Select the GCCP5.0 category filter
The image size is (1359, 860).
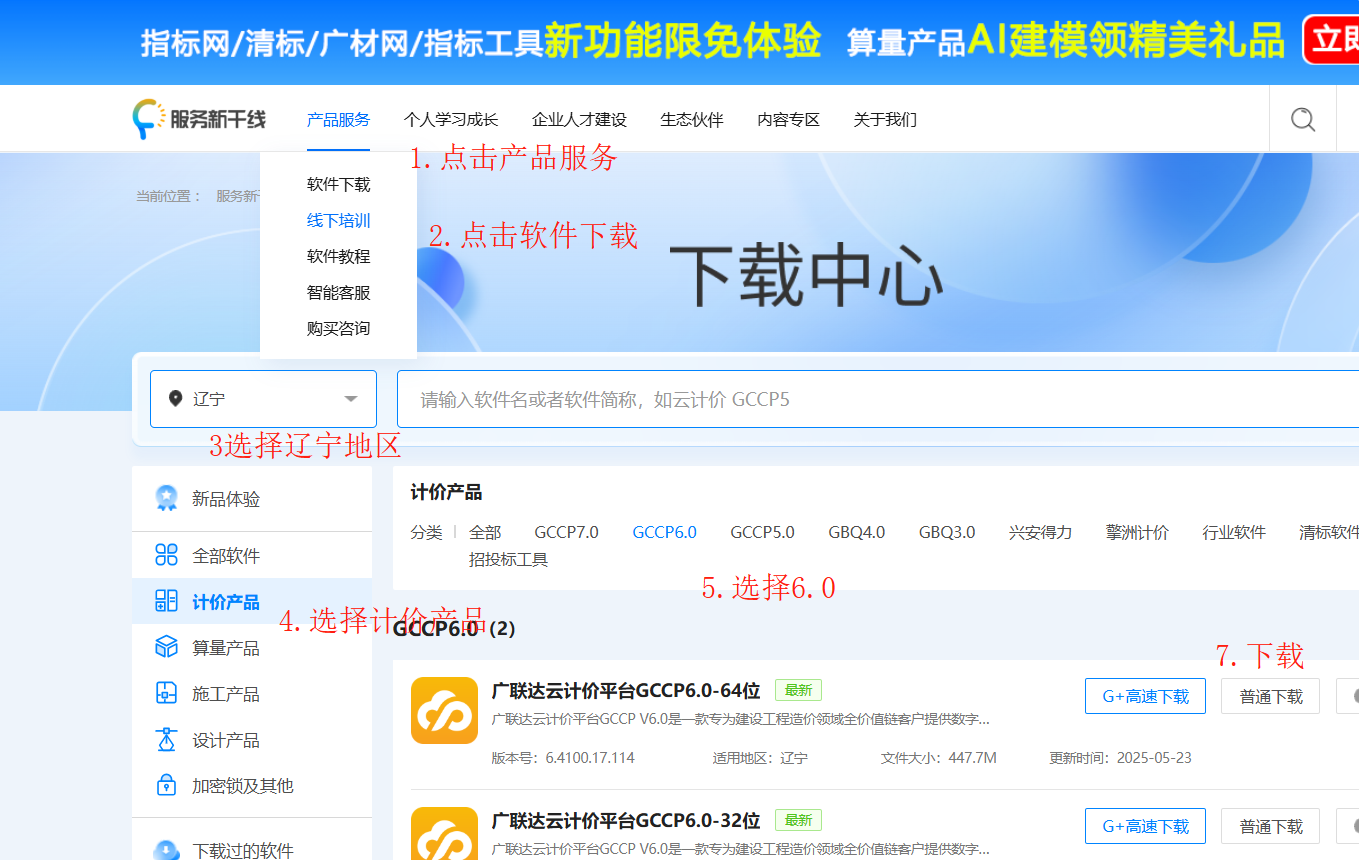coord(762,532)
